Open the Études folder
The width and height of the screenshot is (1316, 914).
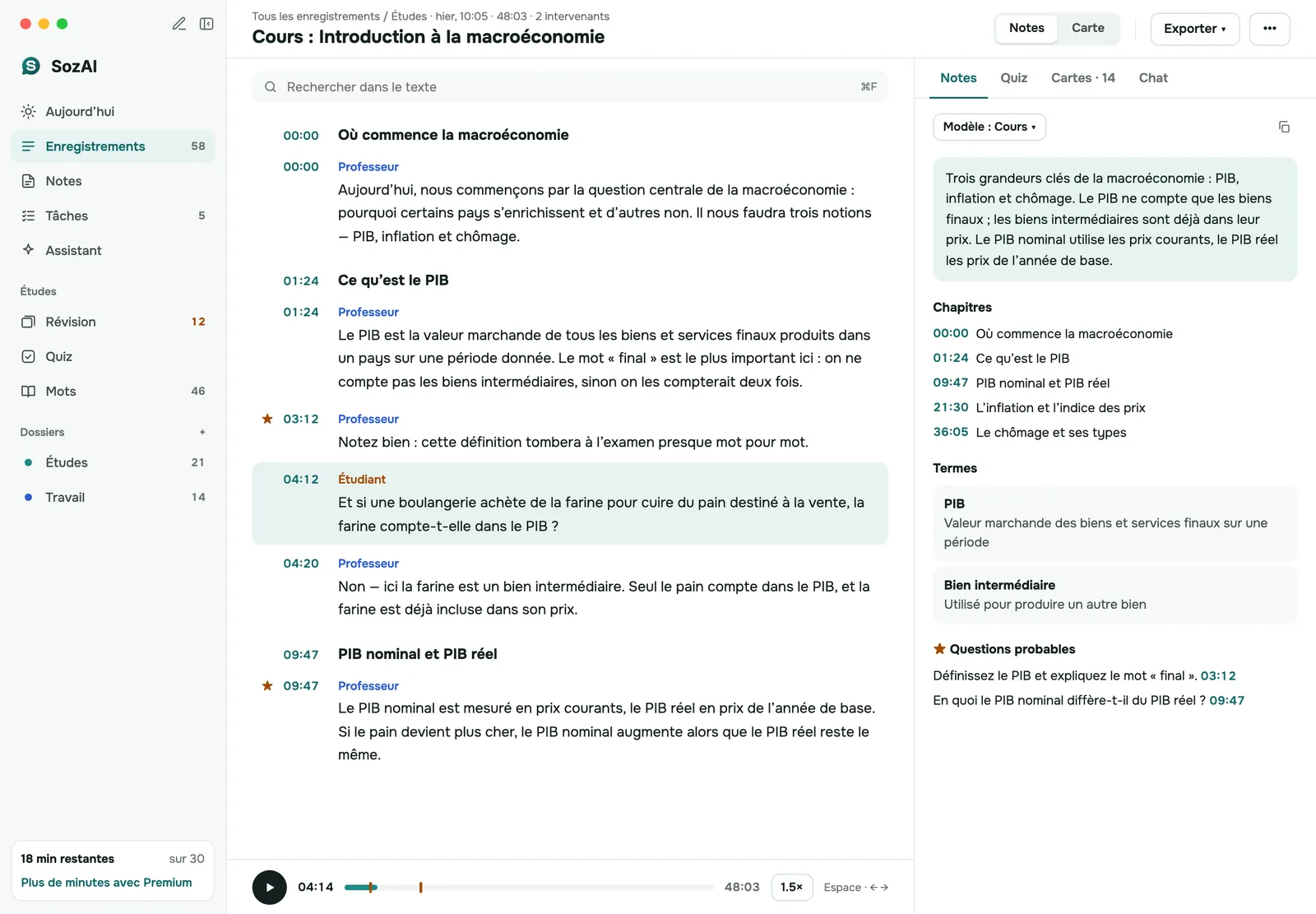click(113, 462)
